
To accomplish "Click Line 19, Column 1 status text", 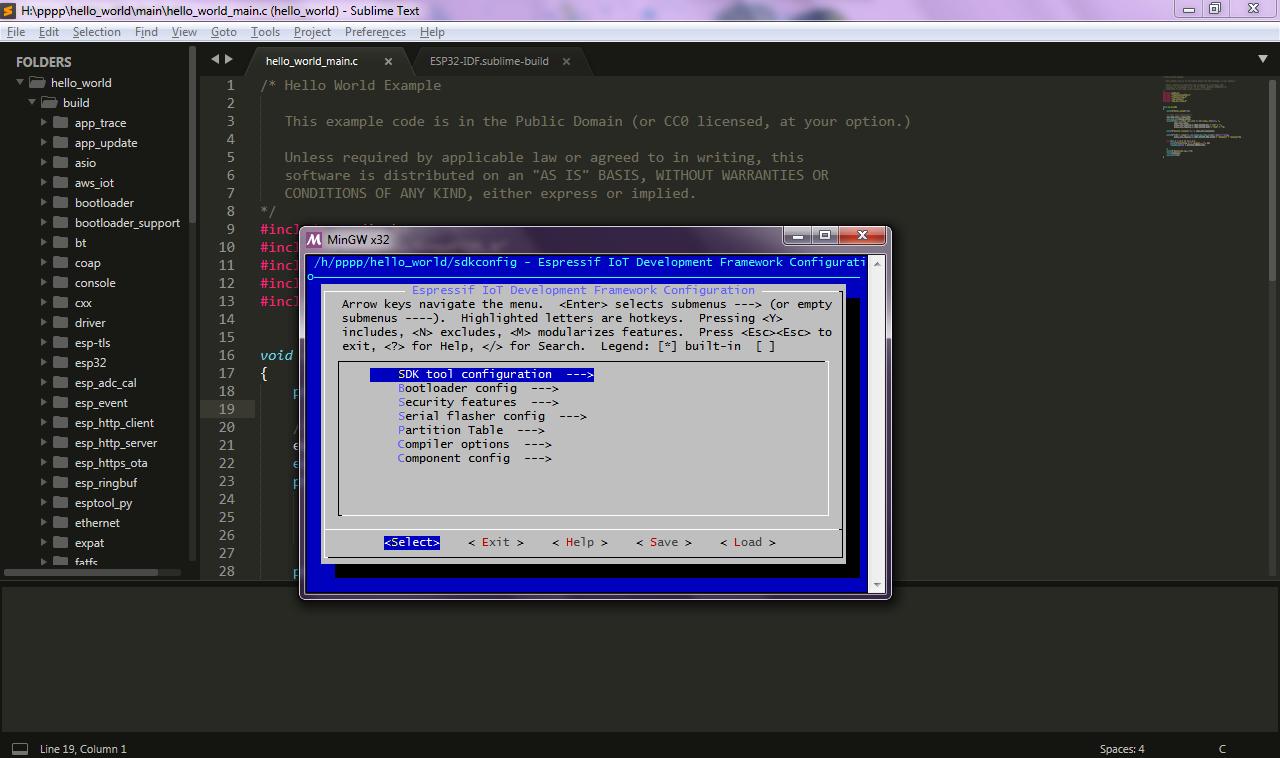I will tap(83, 748).
